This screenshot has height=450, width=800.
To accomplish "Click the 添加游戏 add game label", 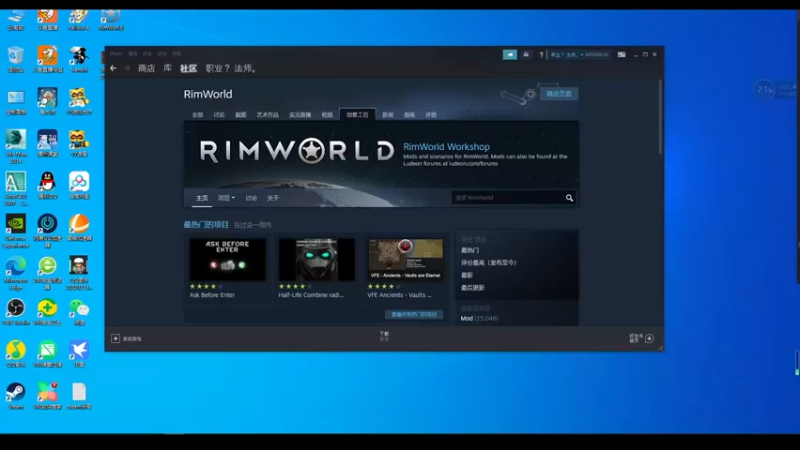I will pos(132,339).
